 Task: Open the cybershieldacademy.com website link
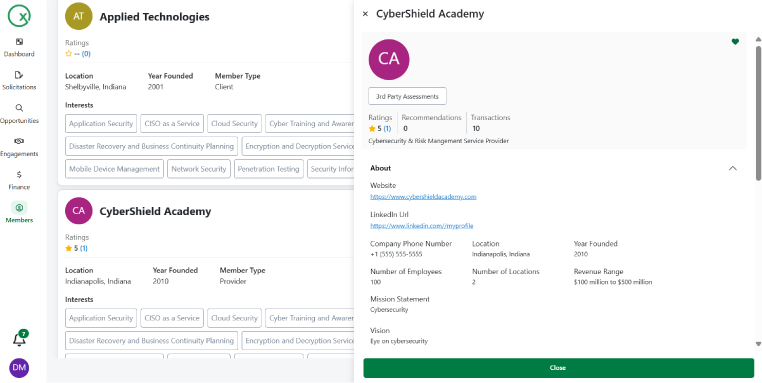point(423,197)
